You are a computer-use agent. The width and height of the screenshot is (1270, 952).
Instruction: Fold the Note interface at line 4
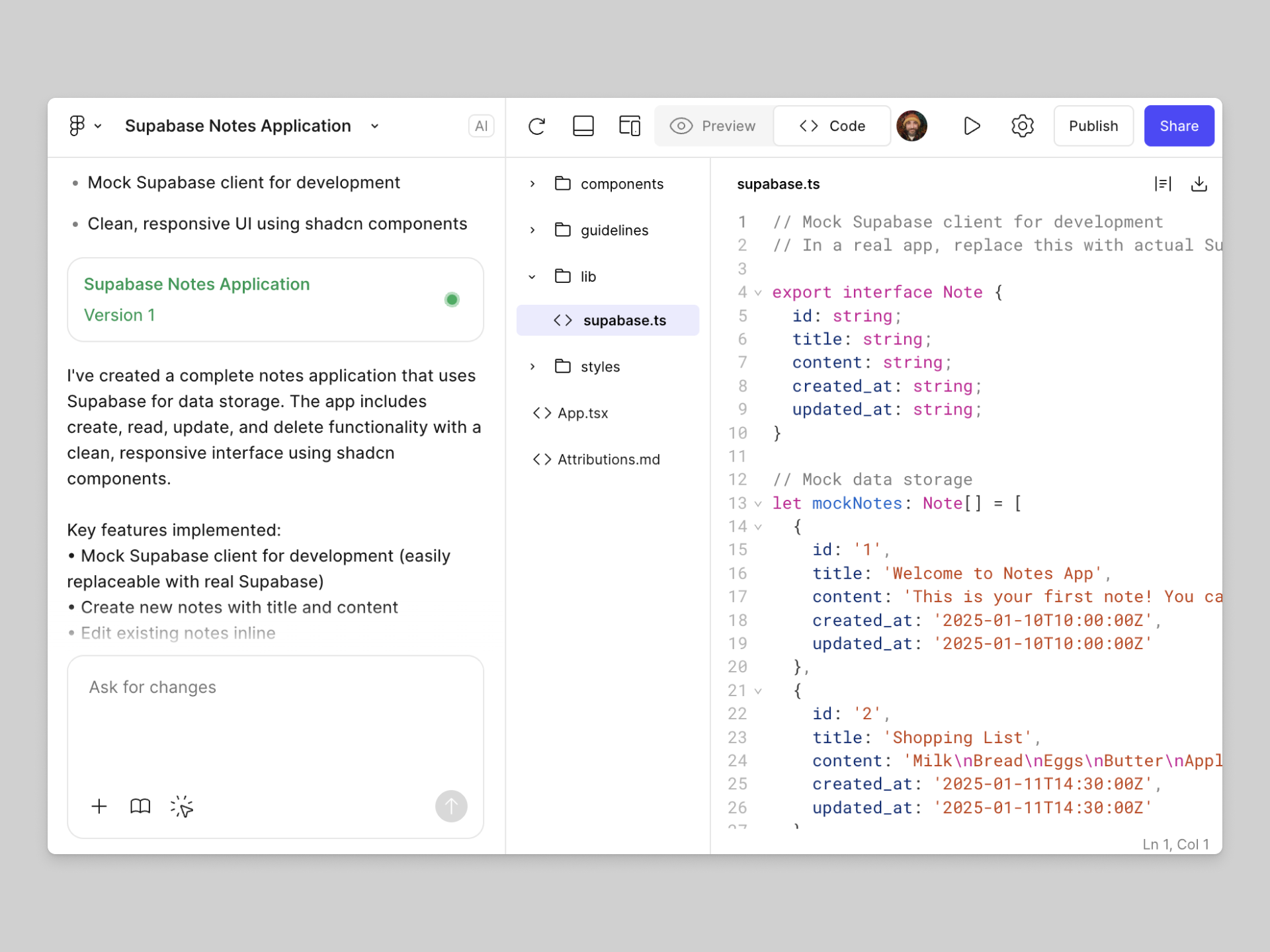point(758,292)
